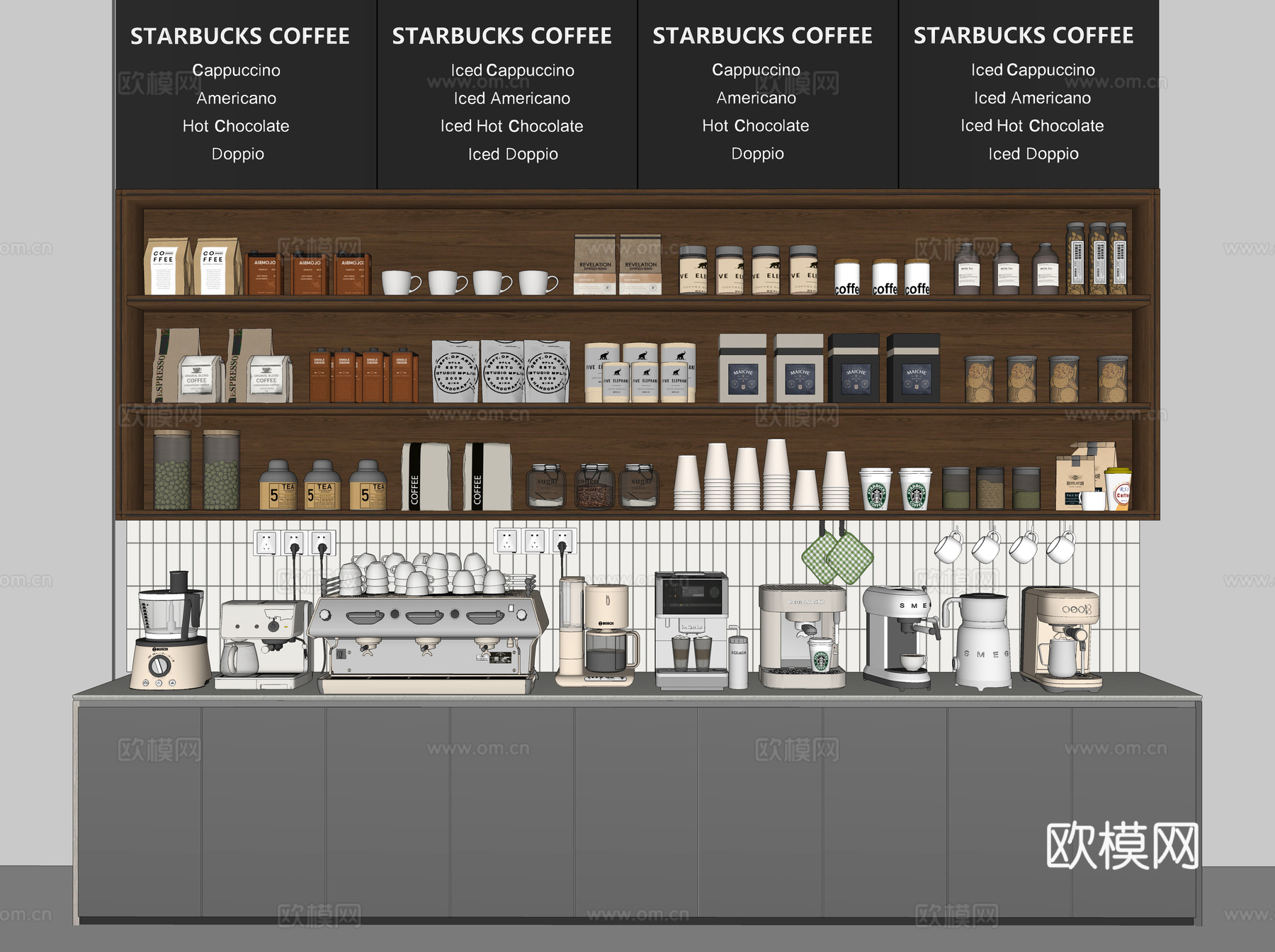Click "Doppio" on the third menu board

pos(758,153)
